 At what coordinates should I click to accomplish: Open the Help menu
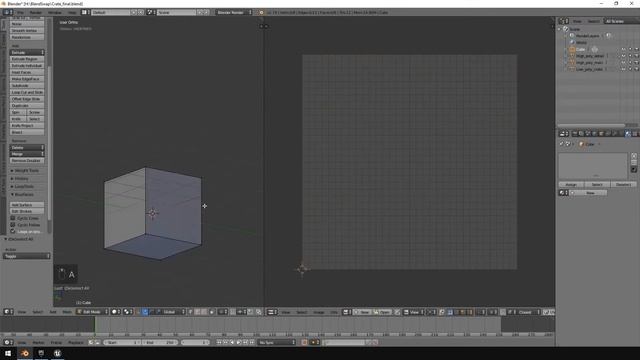(x=72, y=13)
